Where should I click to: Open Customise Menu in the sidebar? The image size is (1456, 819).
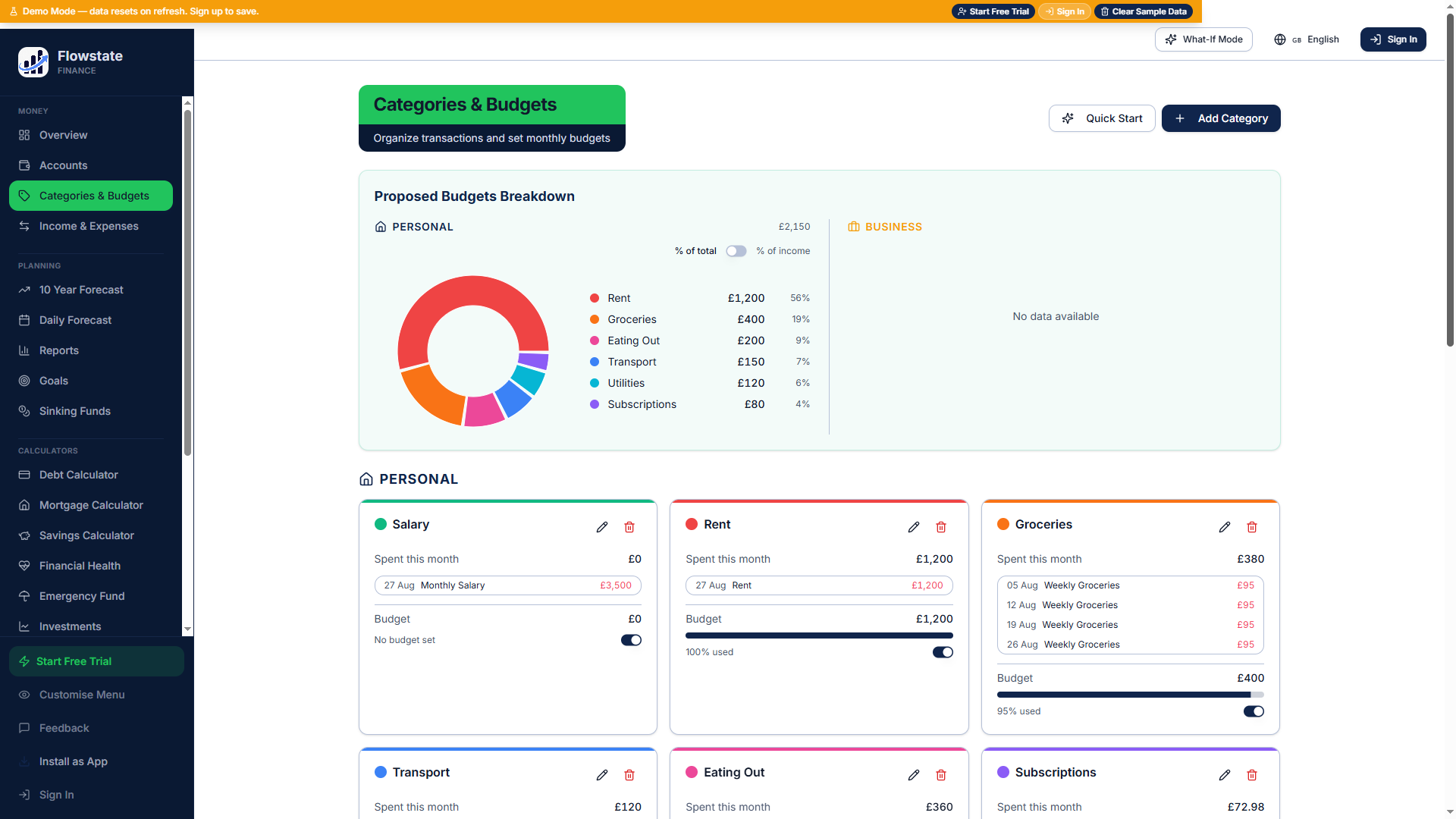pos(96,695)
